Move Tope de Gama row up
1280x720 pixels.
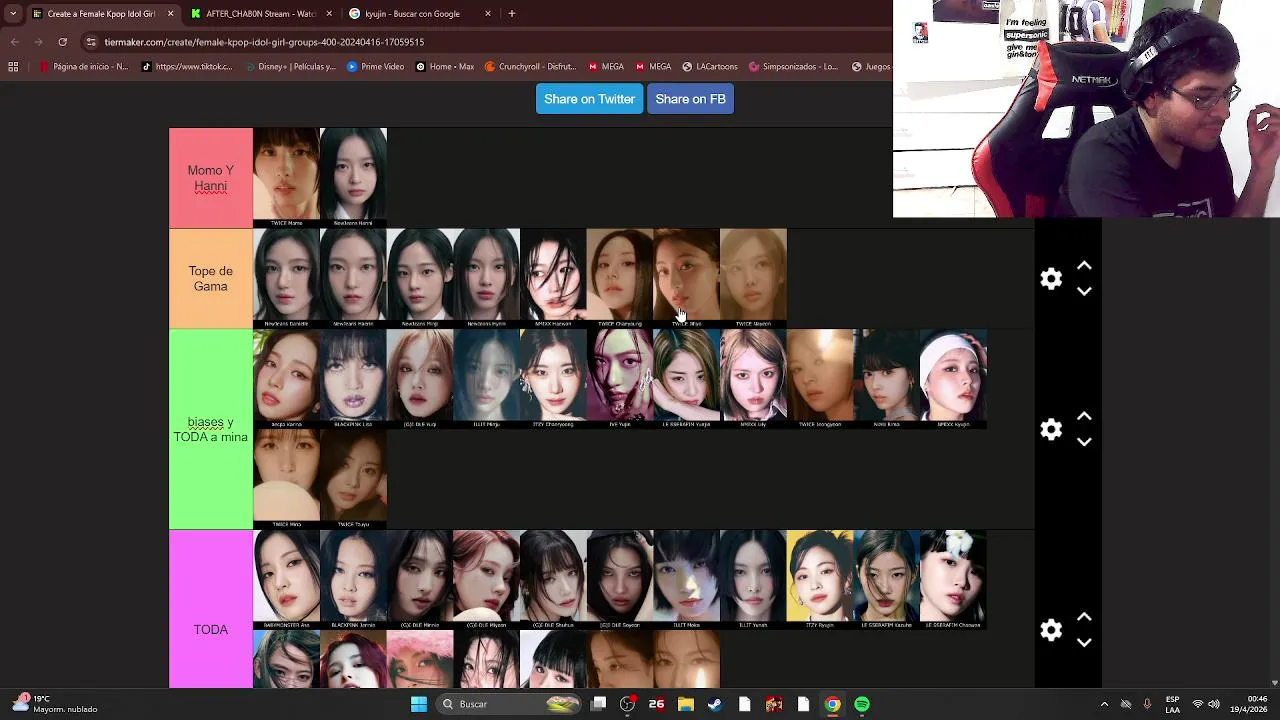pos(1084,266)
